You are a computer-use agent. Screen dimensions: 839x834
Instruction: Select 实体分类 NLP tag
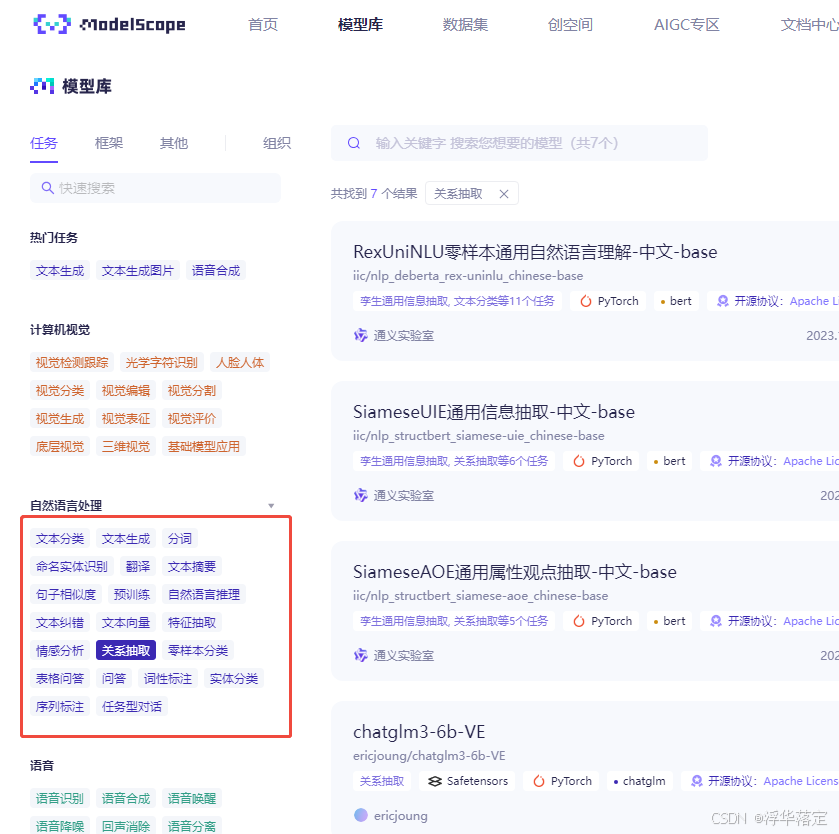tap(234, 679)
